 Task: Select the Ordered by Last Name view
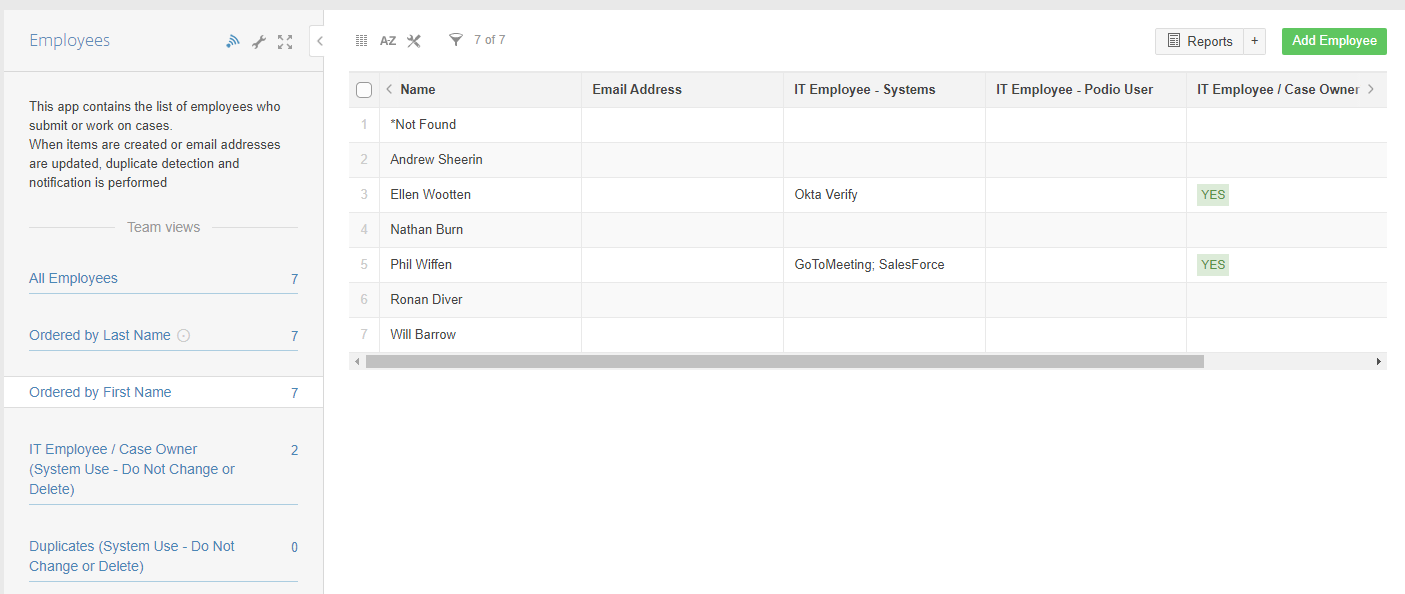point(100,335)
